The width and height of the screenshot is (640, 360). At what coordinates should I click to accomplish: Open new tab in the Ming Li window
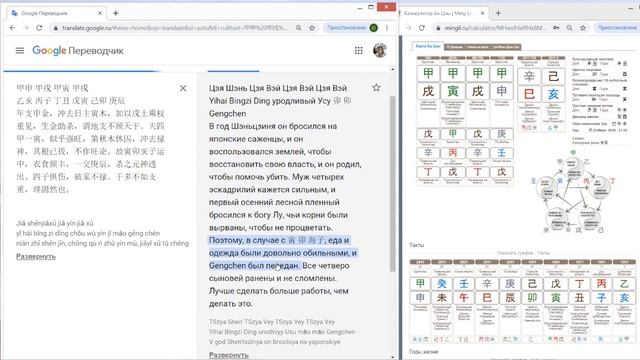click(498, 13)
